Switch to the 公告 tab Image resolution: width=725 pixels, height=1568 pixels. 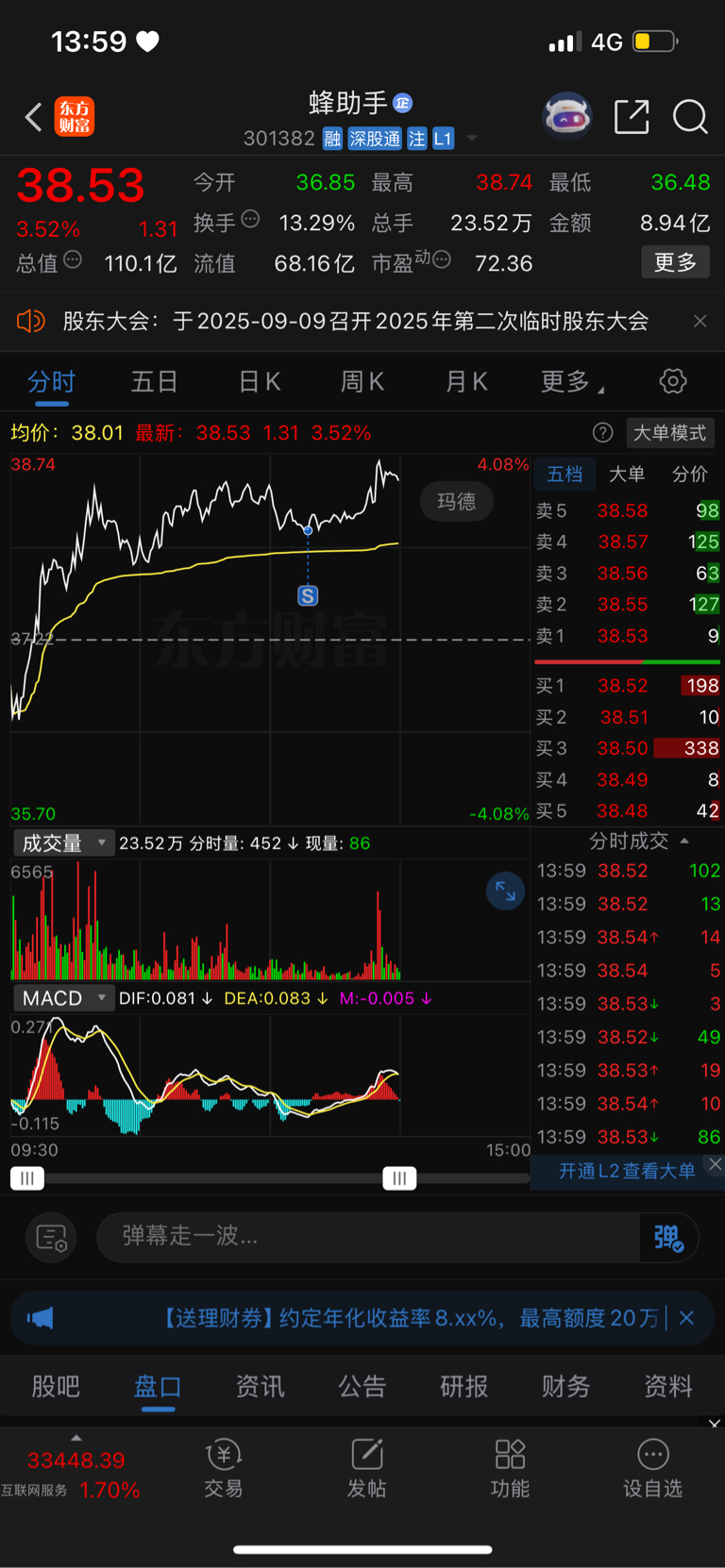(362, 1386)
